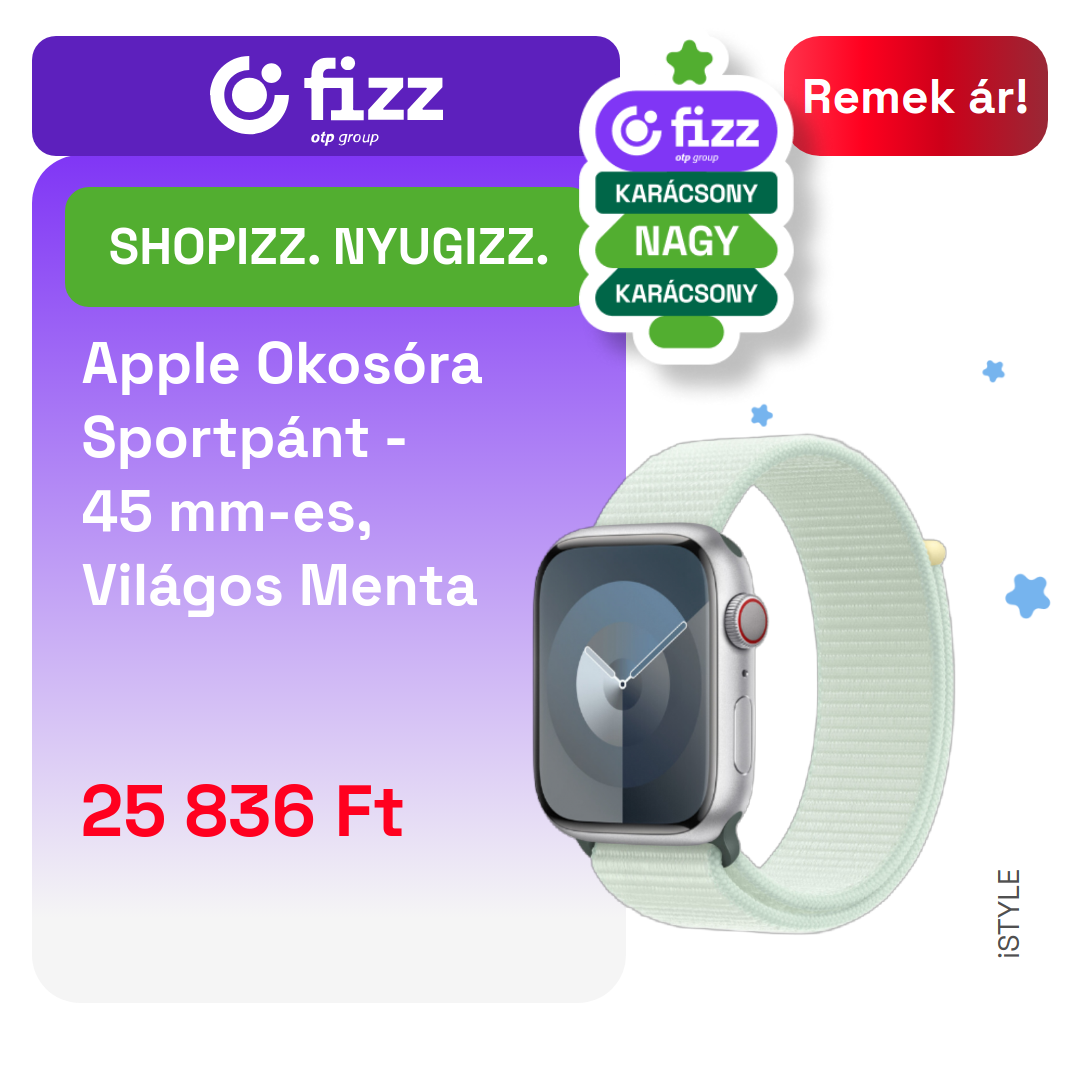Image resolution: width=1080 pixels, height=1080 pixels.
Task: Click the blue star near top right
Action: point(993,371)
